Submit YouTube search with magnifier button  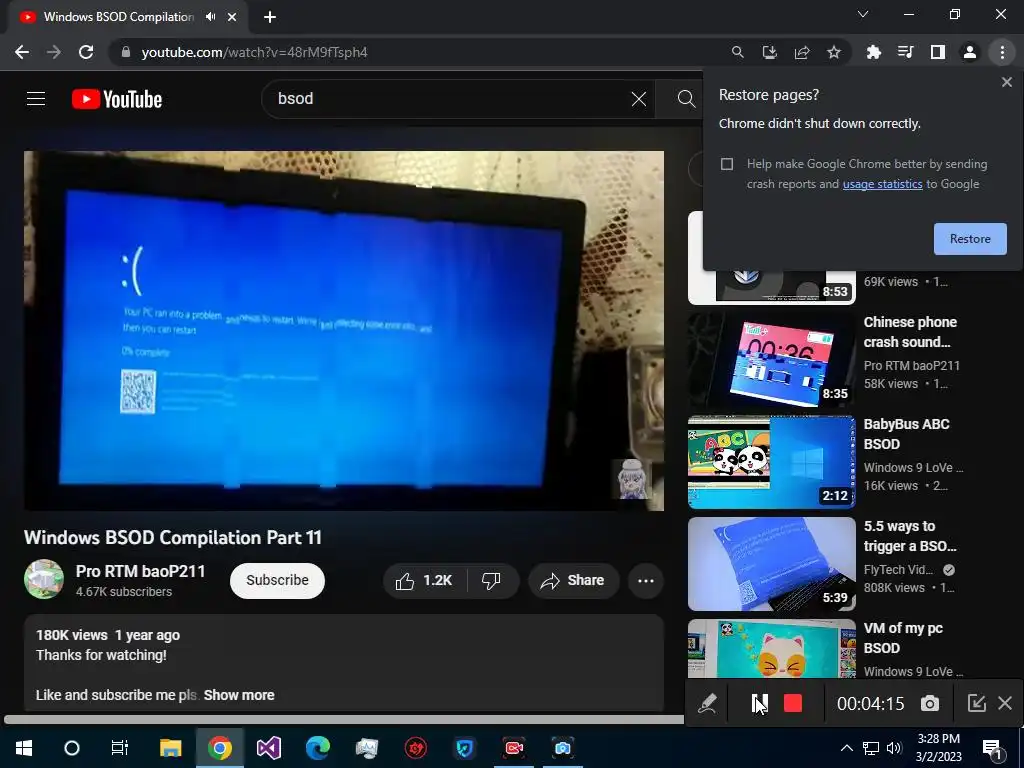[686, 99]
